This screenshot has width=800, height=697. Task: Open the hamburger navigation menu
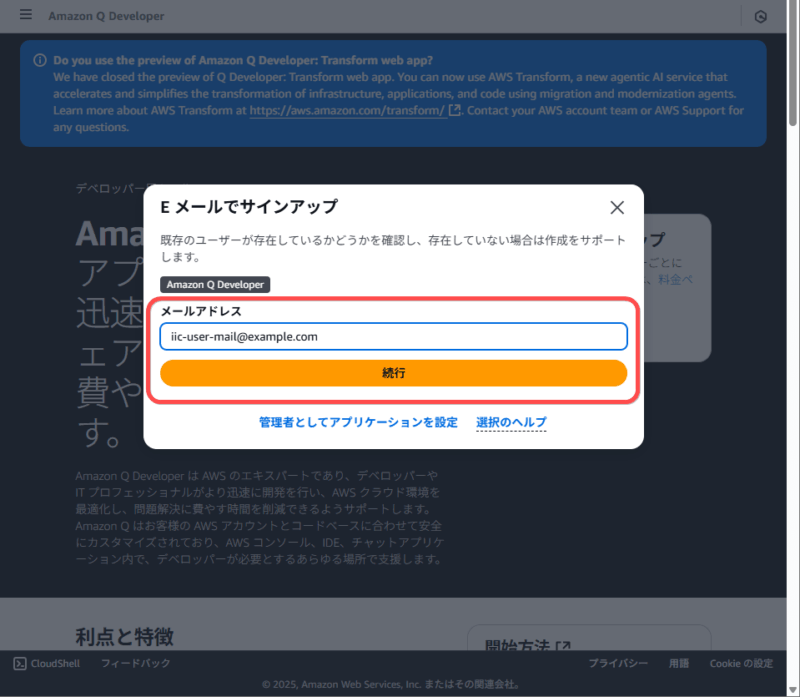26,14
